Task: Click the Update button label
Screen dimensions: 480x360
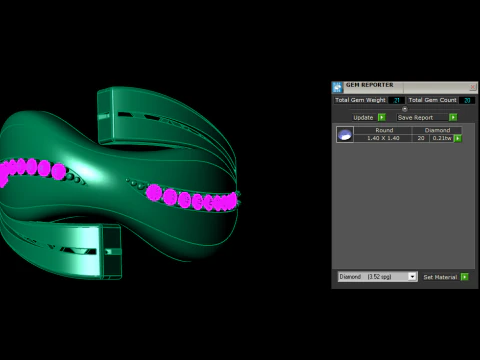Action: (x=363, y=117)
